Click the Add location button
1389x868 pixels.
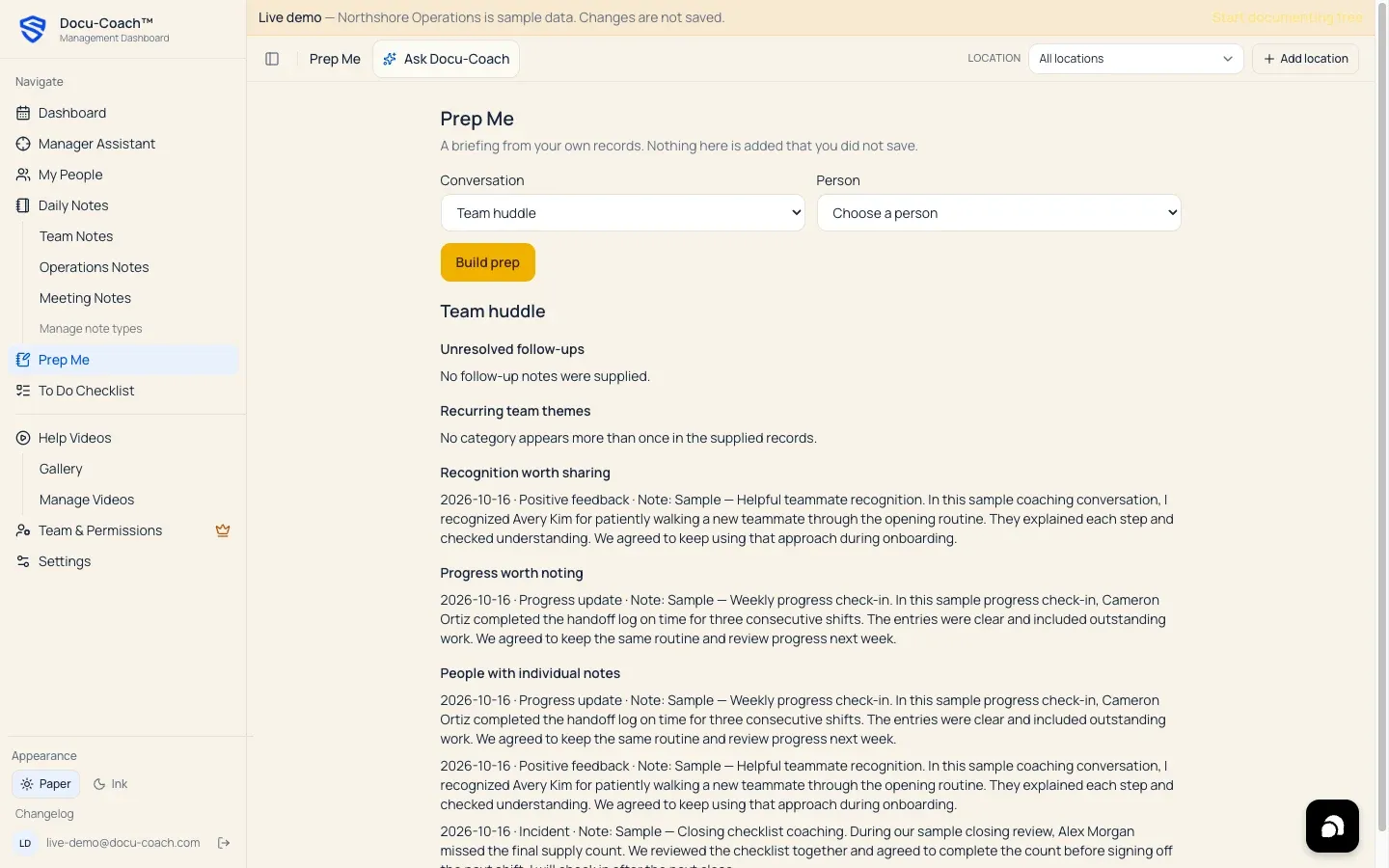point(1306,59)
